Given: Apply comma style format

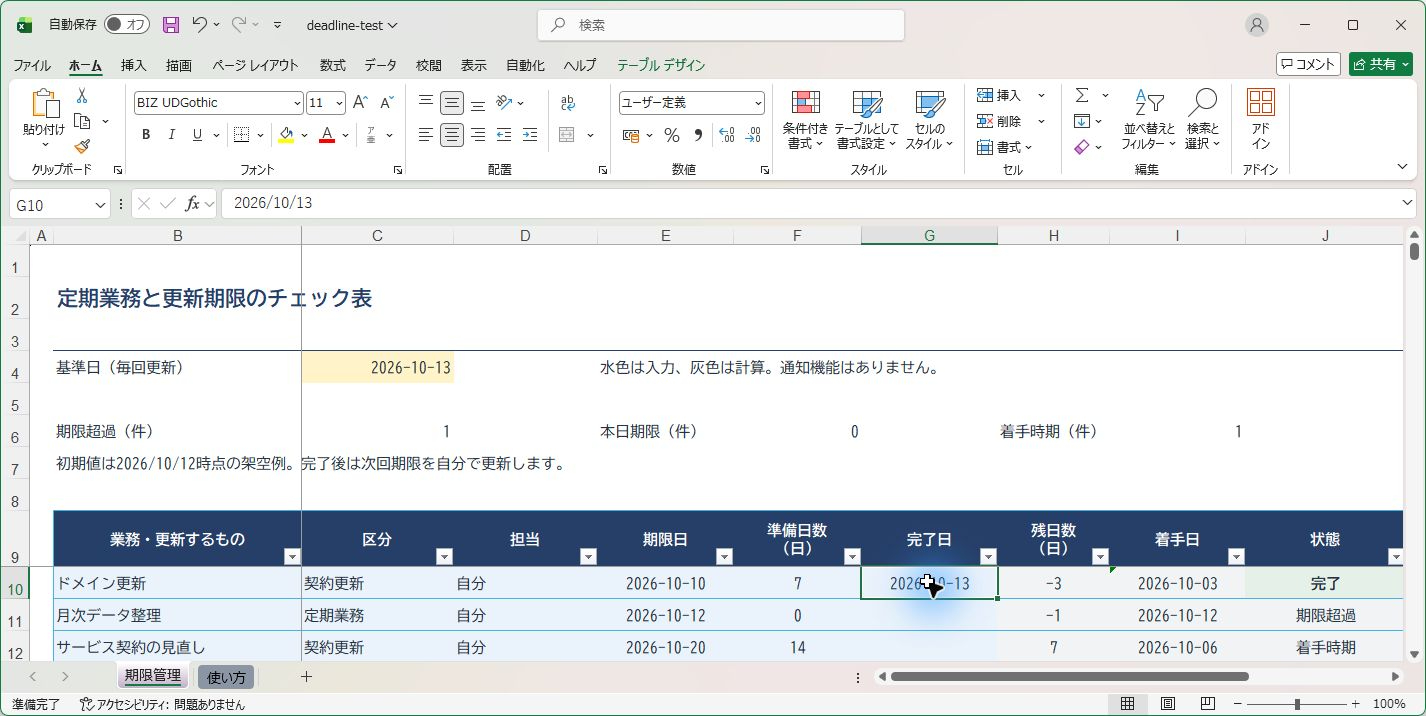Looking at the screenshot, I should click(x=699, y=135).
